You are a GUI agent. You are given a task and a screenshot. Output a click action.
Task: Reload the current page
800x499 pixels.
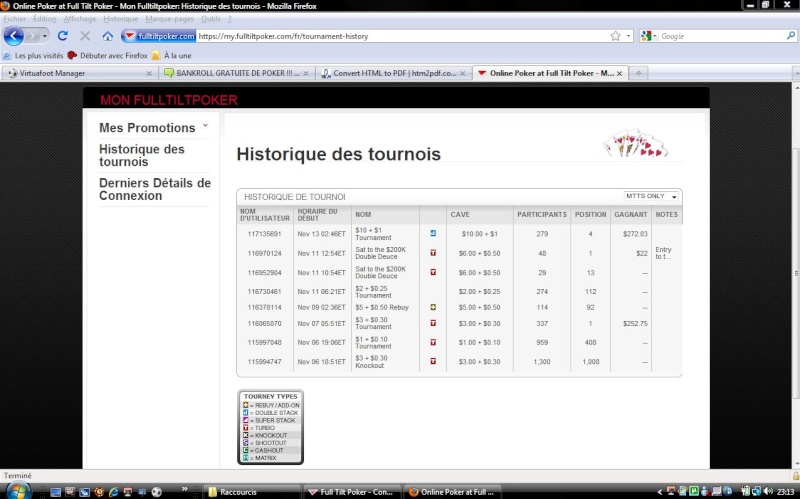(x=63, y=36)
